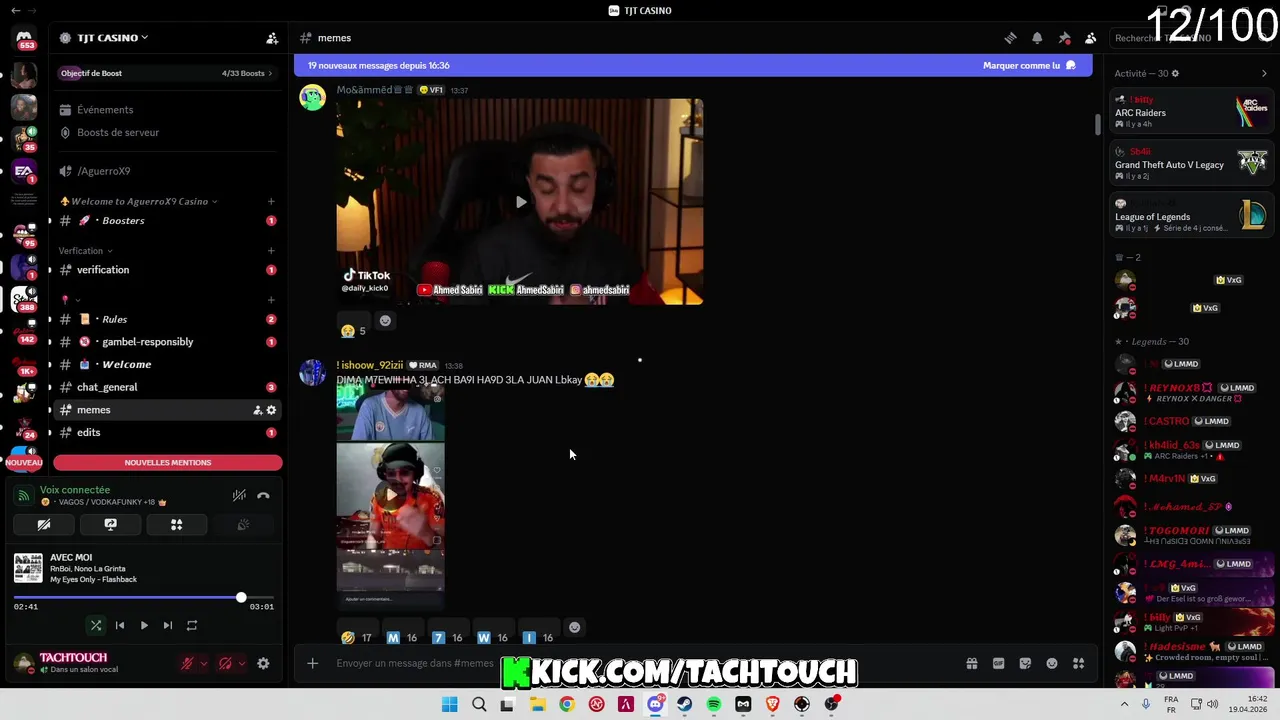Open the chat_general channel
Image resolution: width=1280 pixels, height=720 pixels.
[168, 387]
